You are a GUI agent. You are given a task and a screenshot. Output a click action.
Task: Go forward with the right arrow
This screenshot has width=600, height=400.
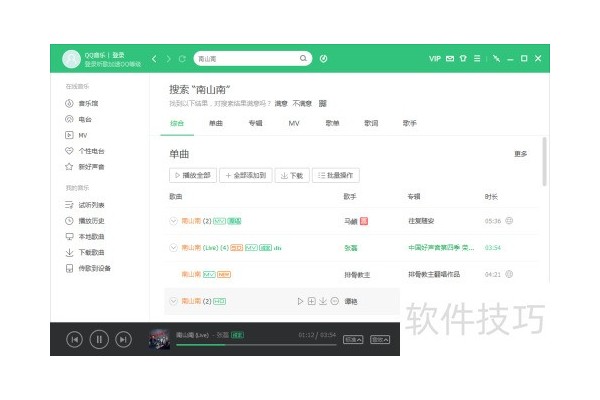tap(168, 59)
